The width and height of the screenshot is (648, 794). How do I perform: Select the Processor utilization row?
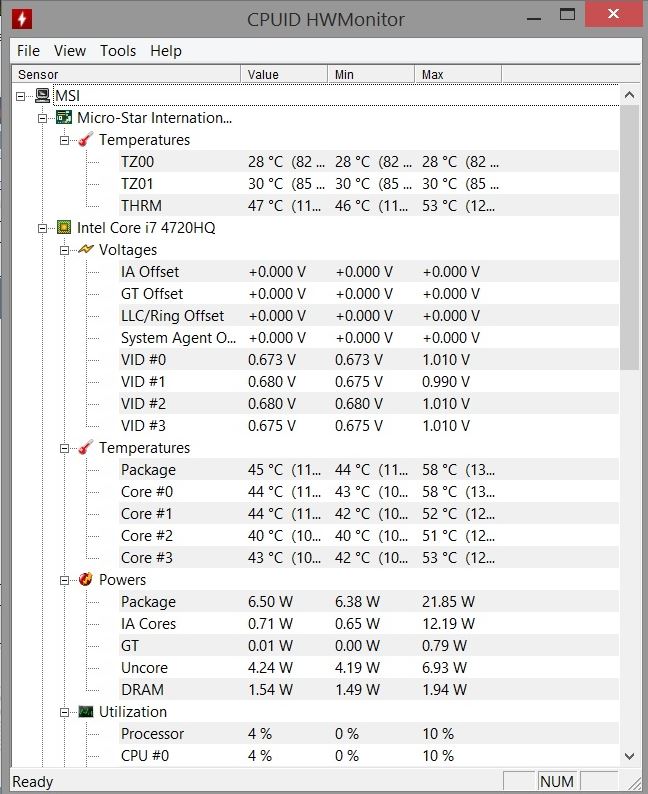[x=368, y=734]
